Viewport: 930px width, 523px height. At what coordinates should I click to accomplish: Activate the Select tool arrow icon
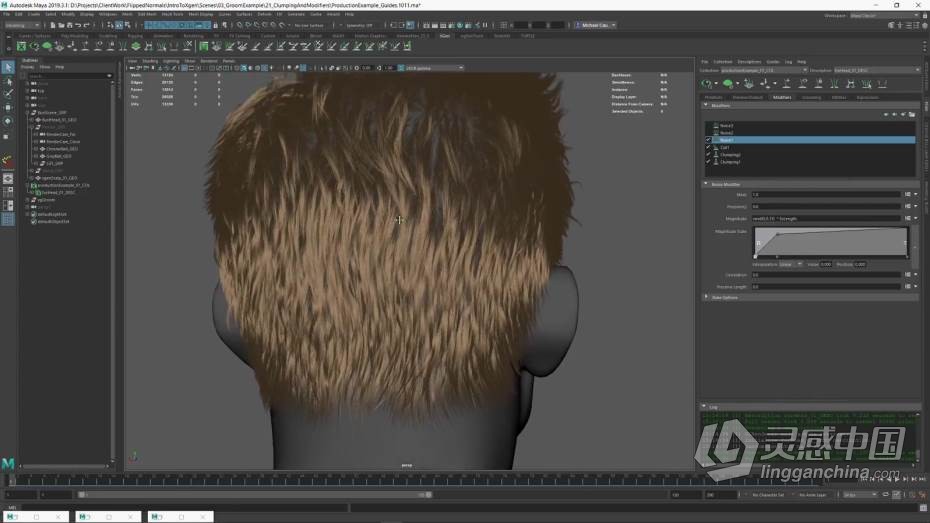(x=8, y=68)
